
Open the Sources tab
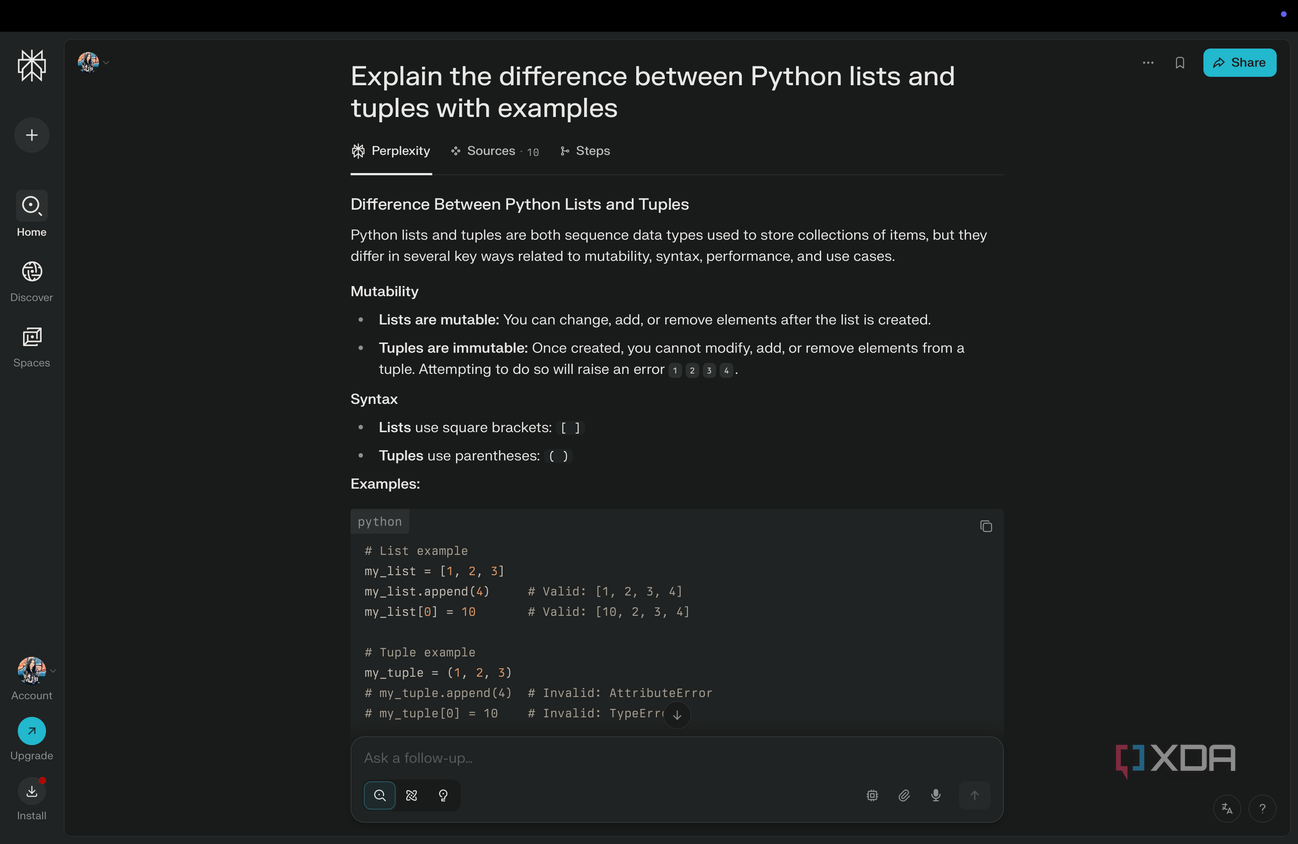[x=494, y=151]
